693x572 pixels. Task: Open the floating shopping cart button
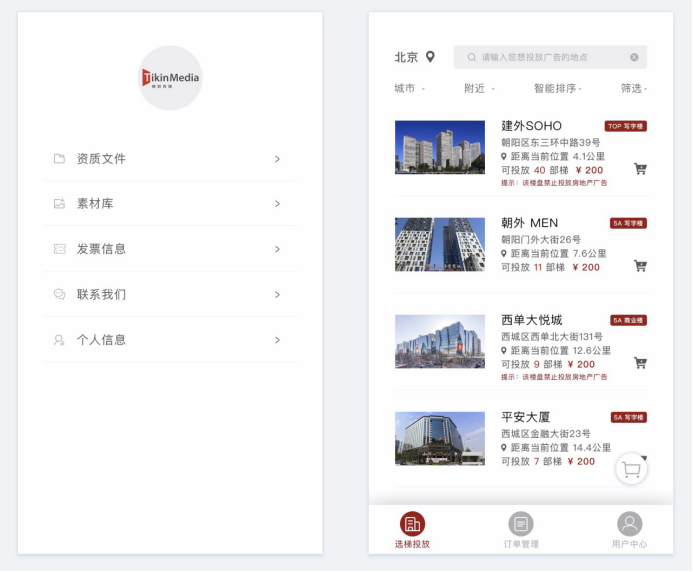[631, 469]
